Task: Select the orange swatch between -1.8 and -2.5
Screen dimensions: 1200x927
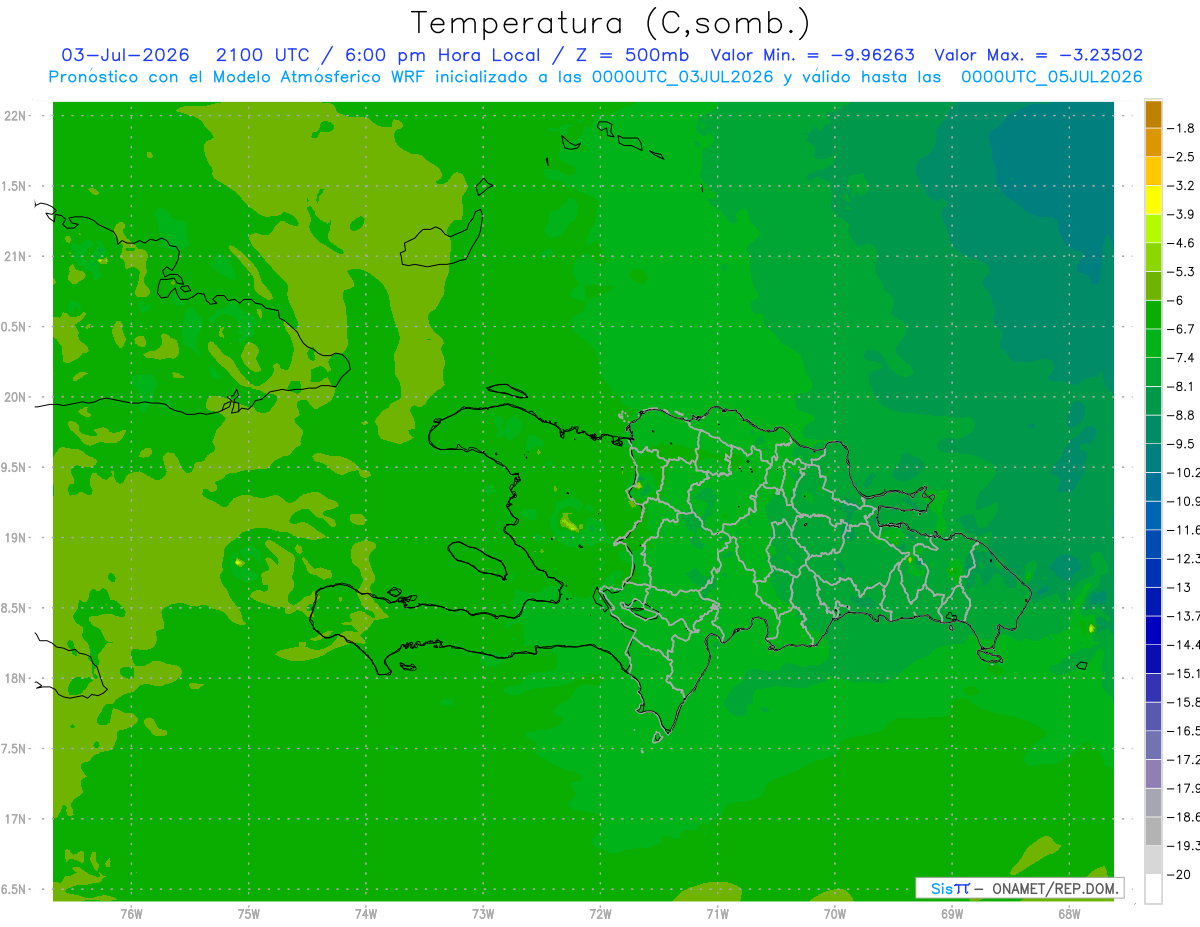Action: (1153, 143)
